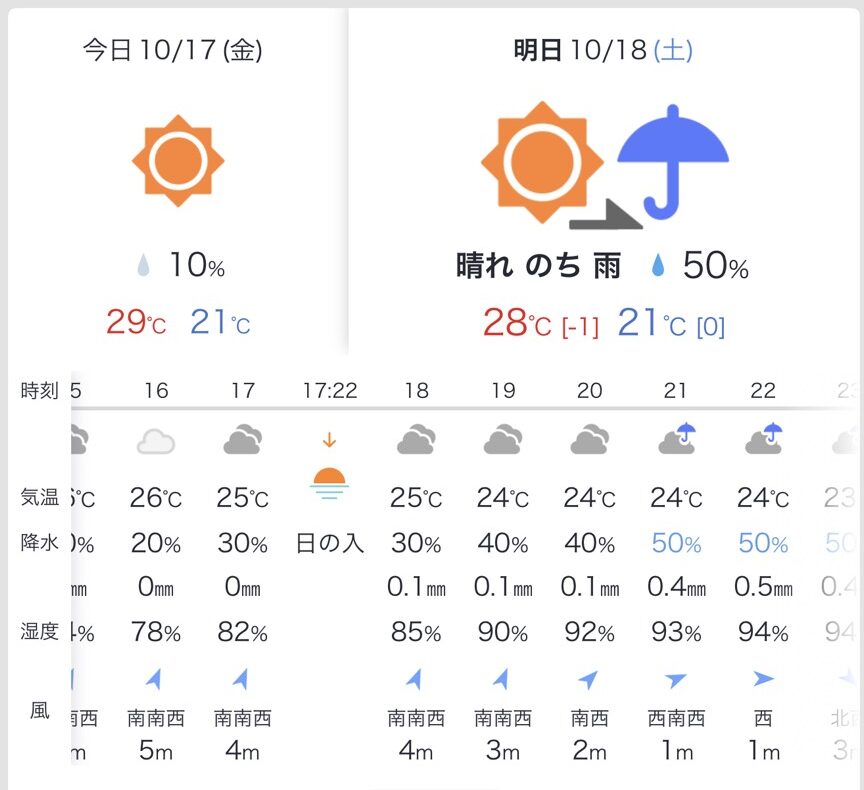The height and width of the screenshot is (790, 864).
Task: Click today's large sunny weather icon
Action: point(178,161)
